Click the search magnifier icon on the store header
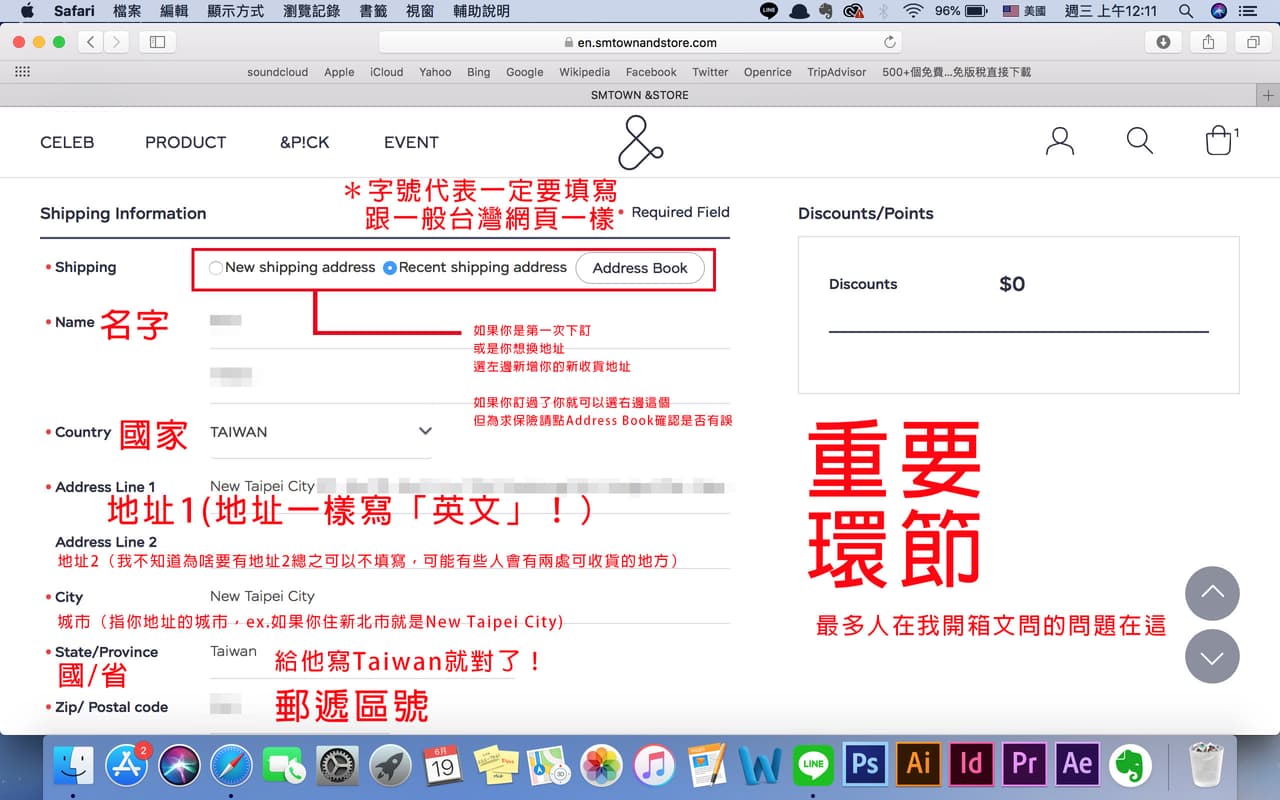This screenshot has width=1280, height=800. [1140, 140]
